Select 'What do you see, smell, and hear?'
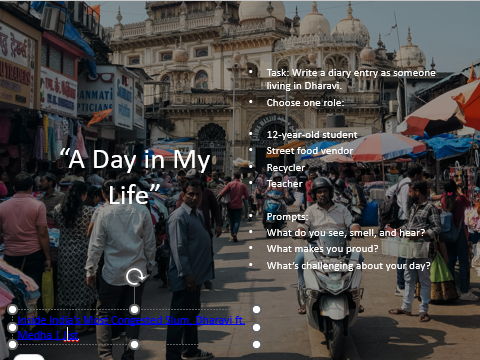The height and width of the screenshot is (360, 480). (346, 233)
